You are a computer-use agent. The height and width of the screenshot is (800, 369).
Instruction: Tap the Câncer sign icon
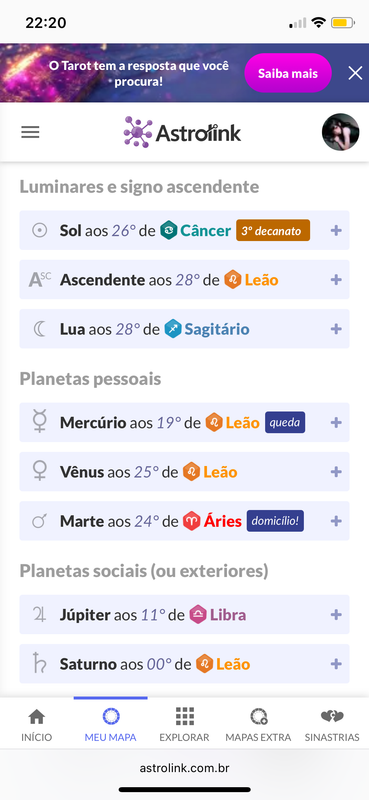[x=168, y=231]
